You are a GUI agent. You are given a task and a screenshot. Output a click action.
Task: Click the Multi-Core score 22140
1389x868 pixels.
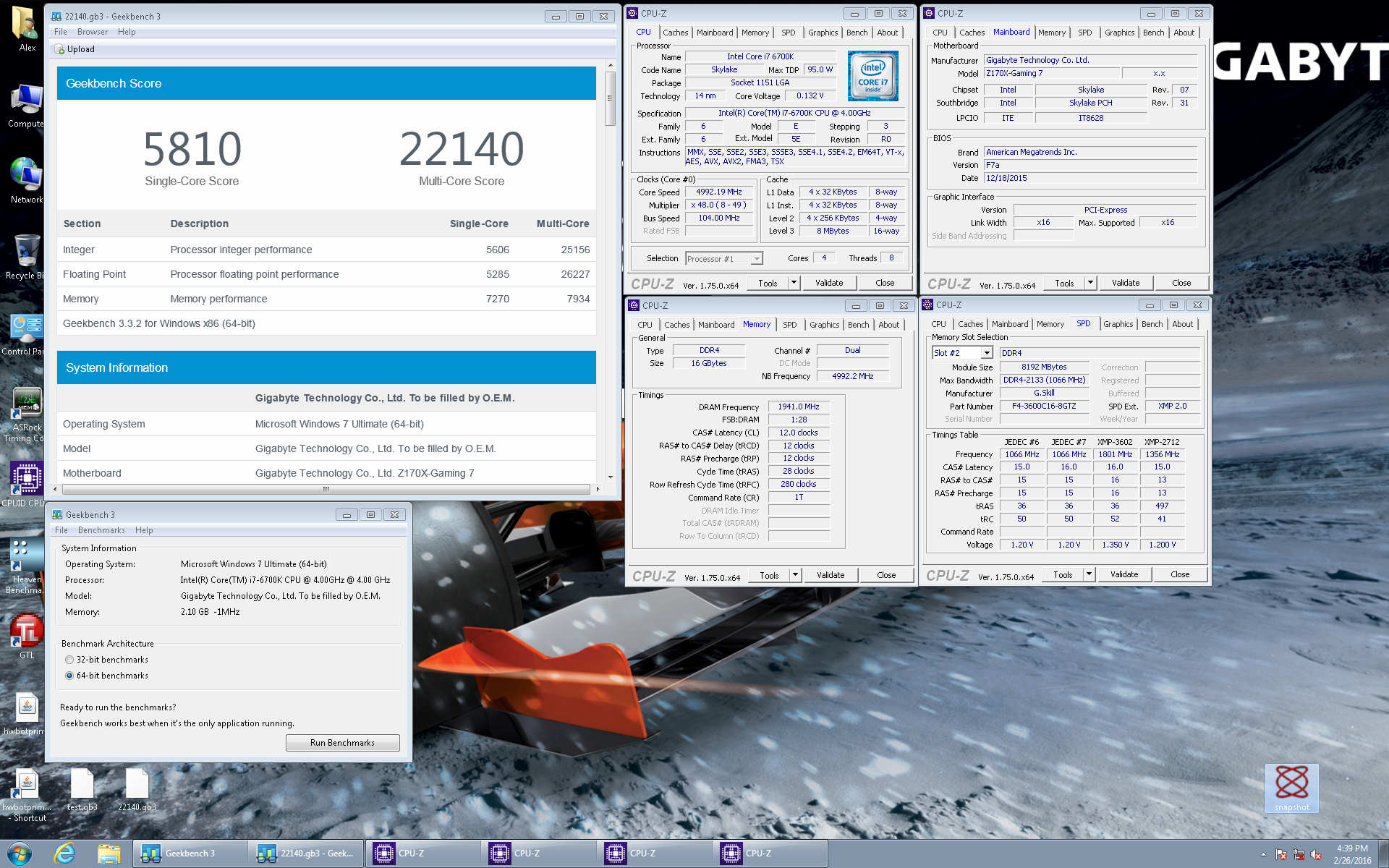(x=462, y=149)
